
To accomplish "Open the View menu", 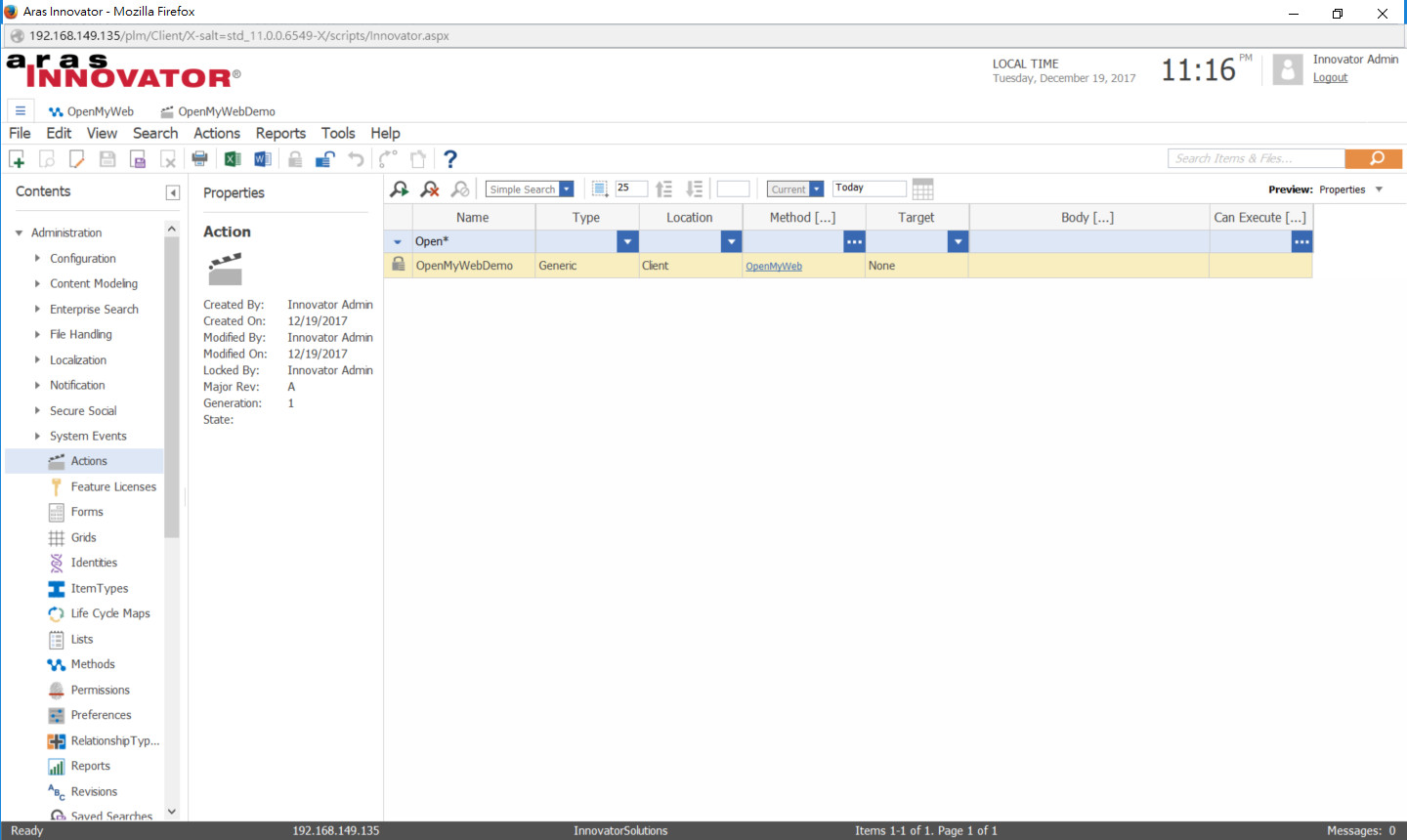I will coord(102,133).
